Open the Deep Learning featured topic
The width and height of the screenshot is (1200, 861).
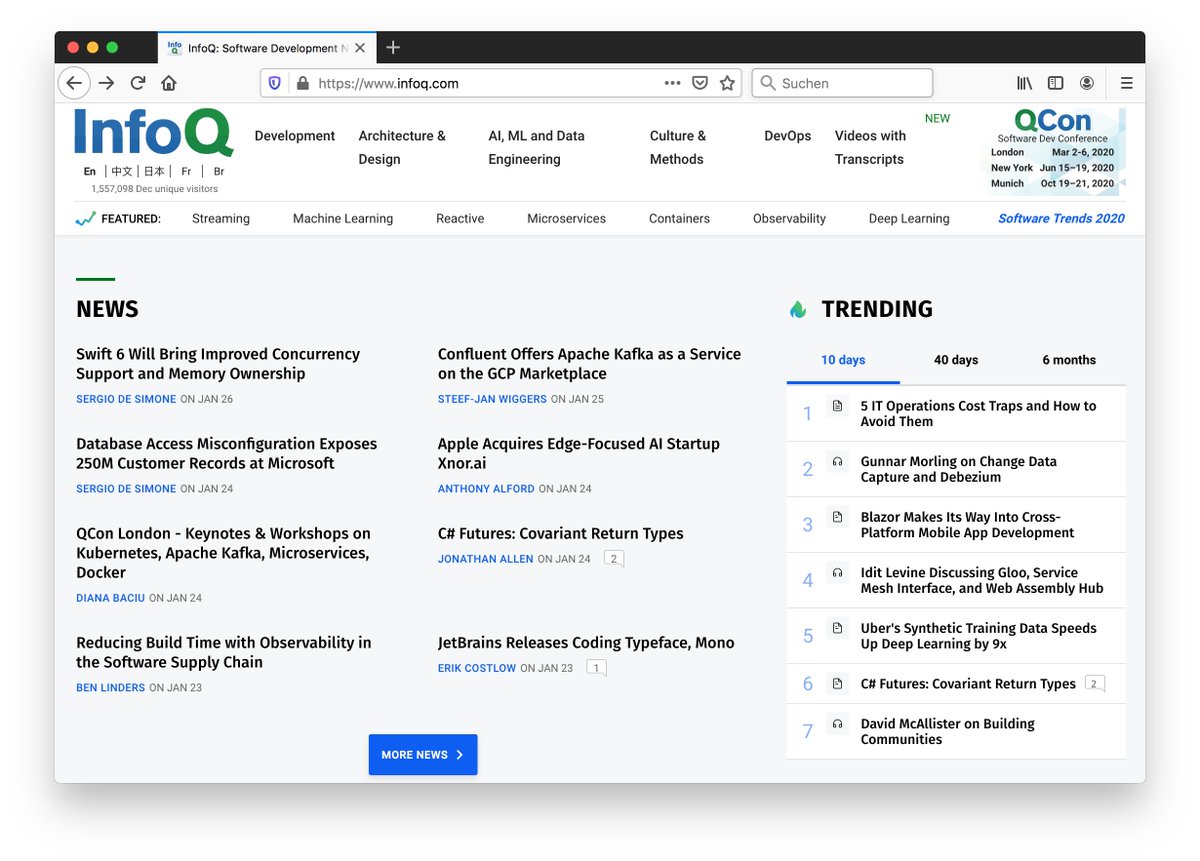click(x=909, y=218)
